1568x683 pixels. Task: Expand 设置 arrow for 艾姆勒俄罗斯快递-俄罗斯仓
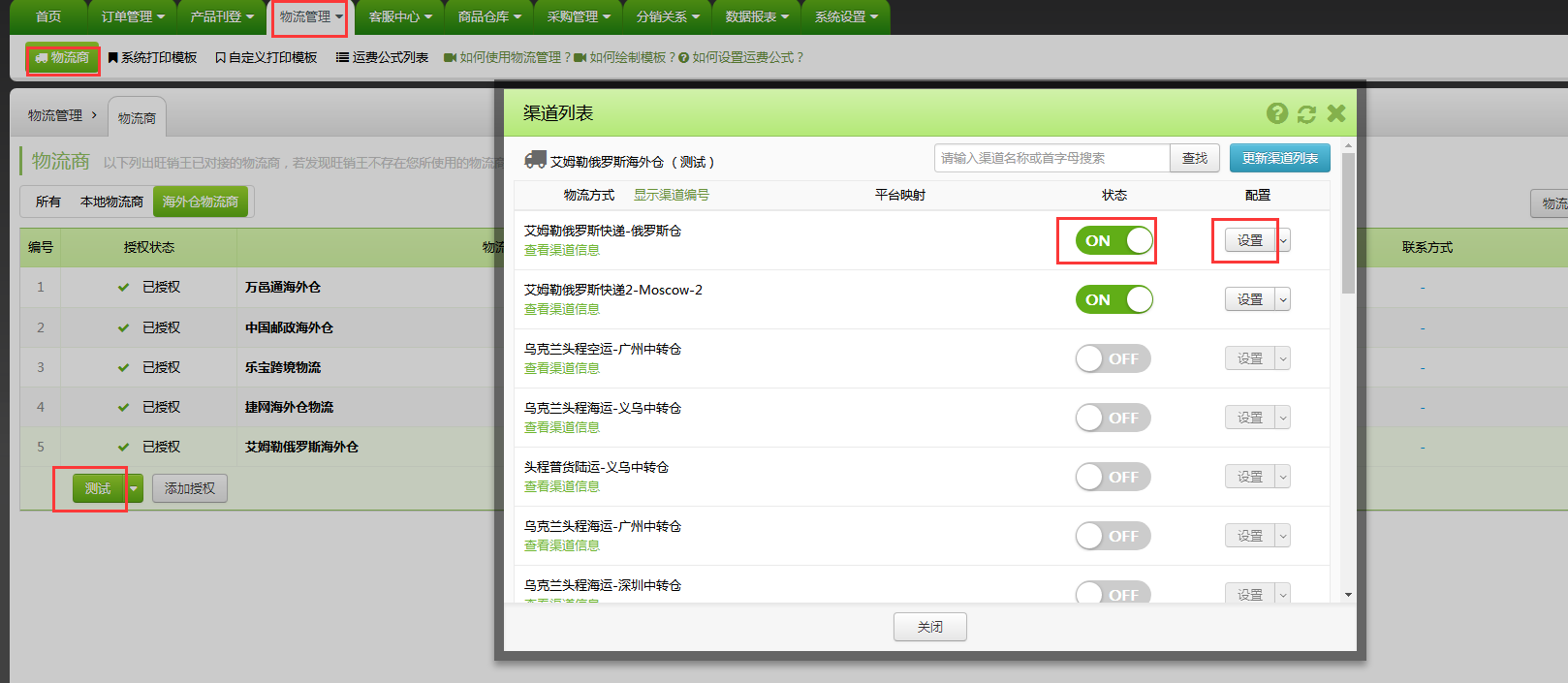tap(1283, 240)
